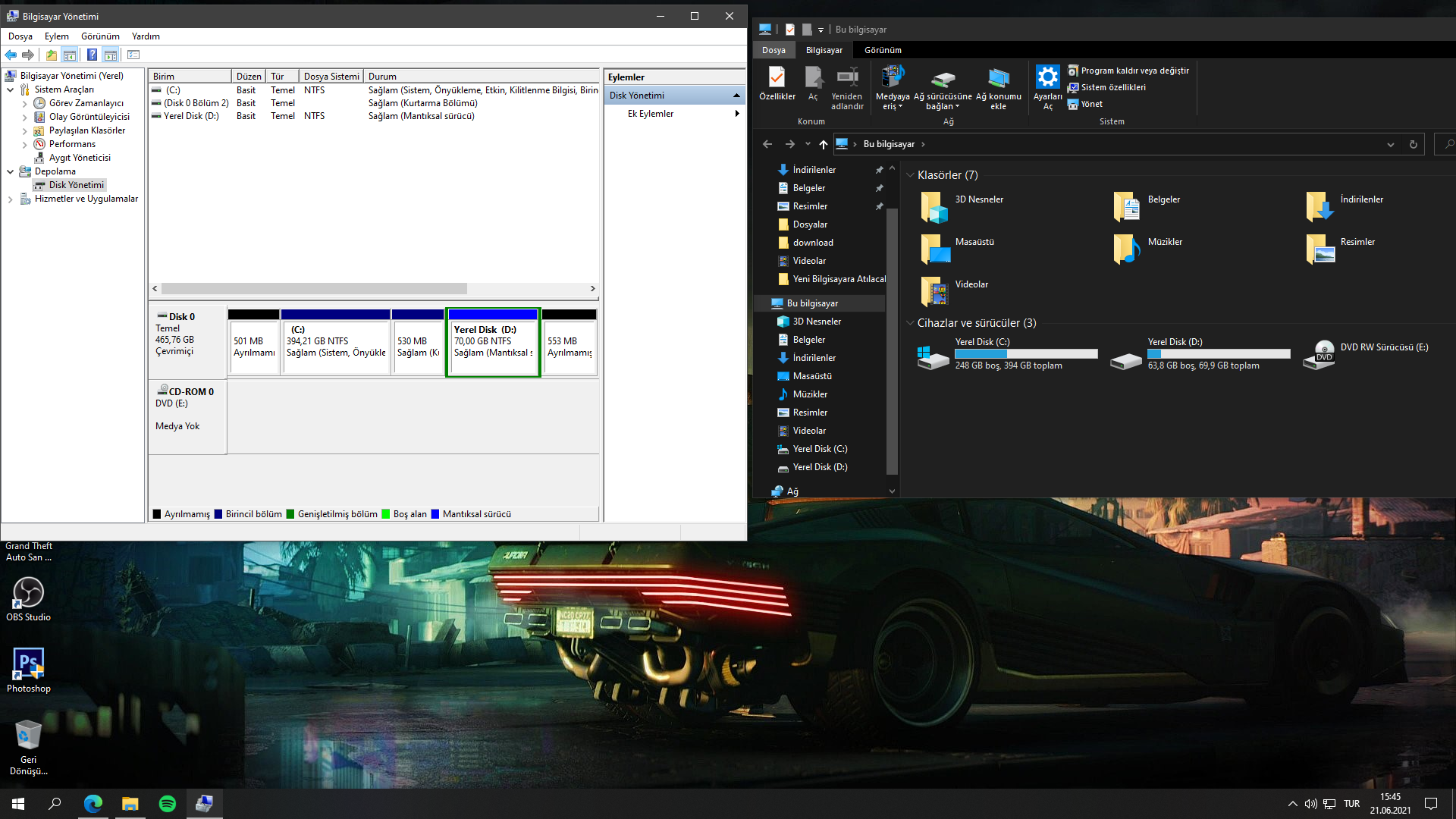Select the Yerel Disk (D:) partition block
Screen dimensions: 1456x819
(493, 343)
